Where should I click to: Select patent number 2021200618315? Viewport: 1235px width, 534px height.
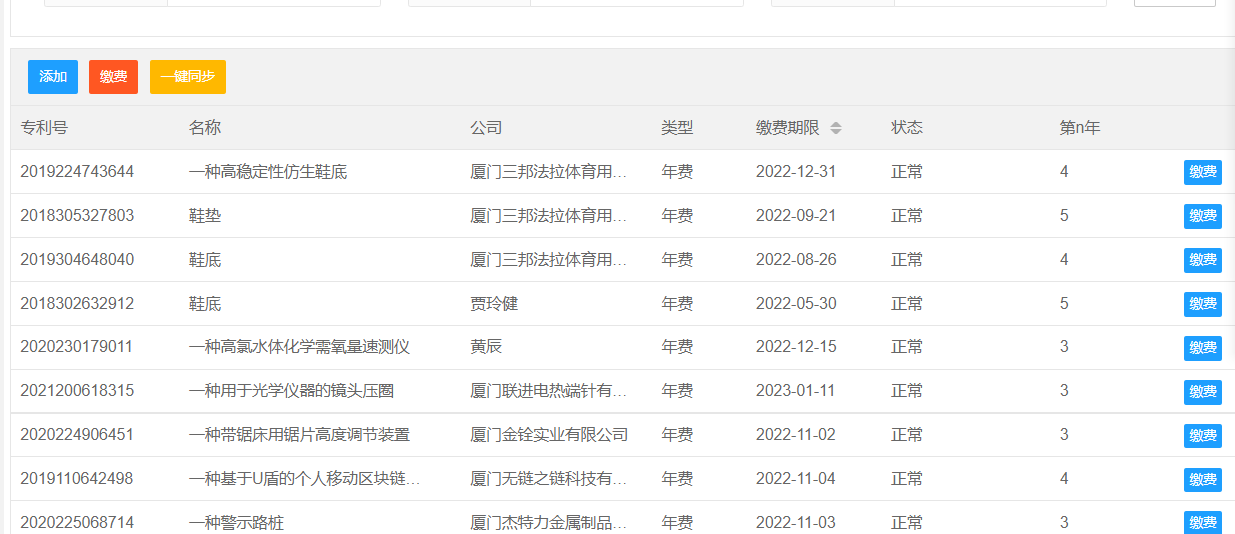tap(77, 391)
